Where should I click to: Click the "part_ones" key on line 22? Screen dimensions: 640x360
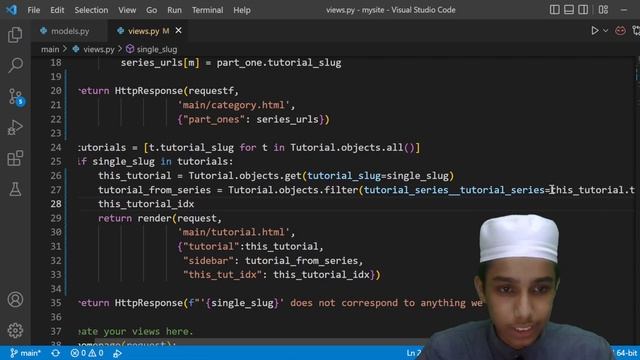(x=213, y=119)
